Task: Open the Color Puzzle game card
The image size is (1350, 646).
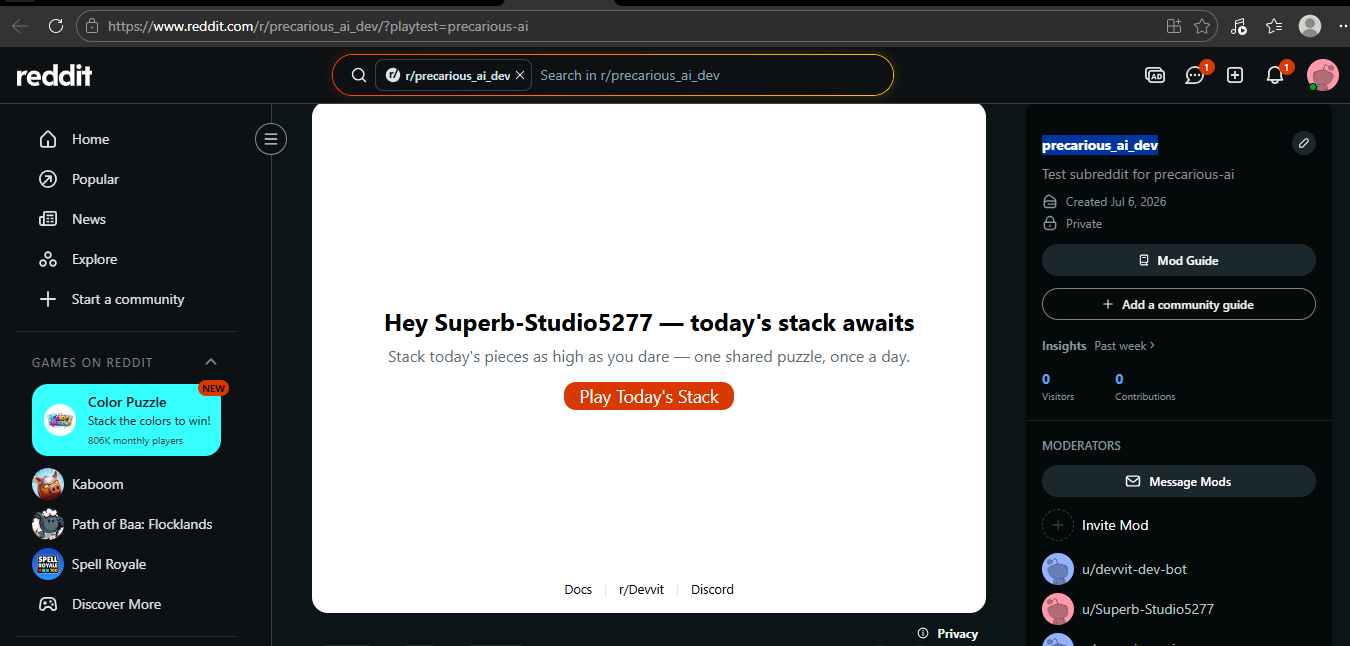Action: [126, 420]
